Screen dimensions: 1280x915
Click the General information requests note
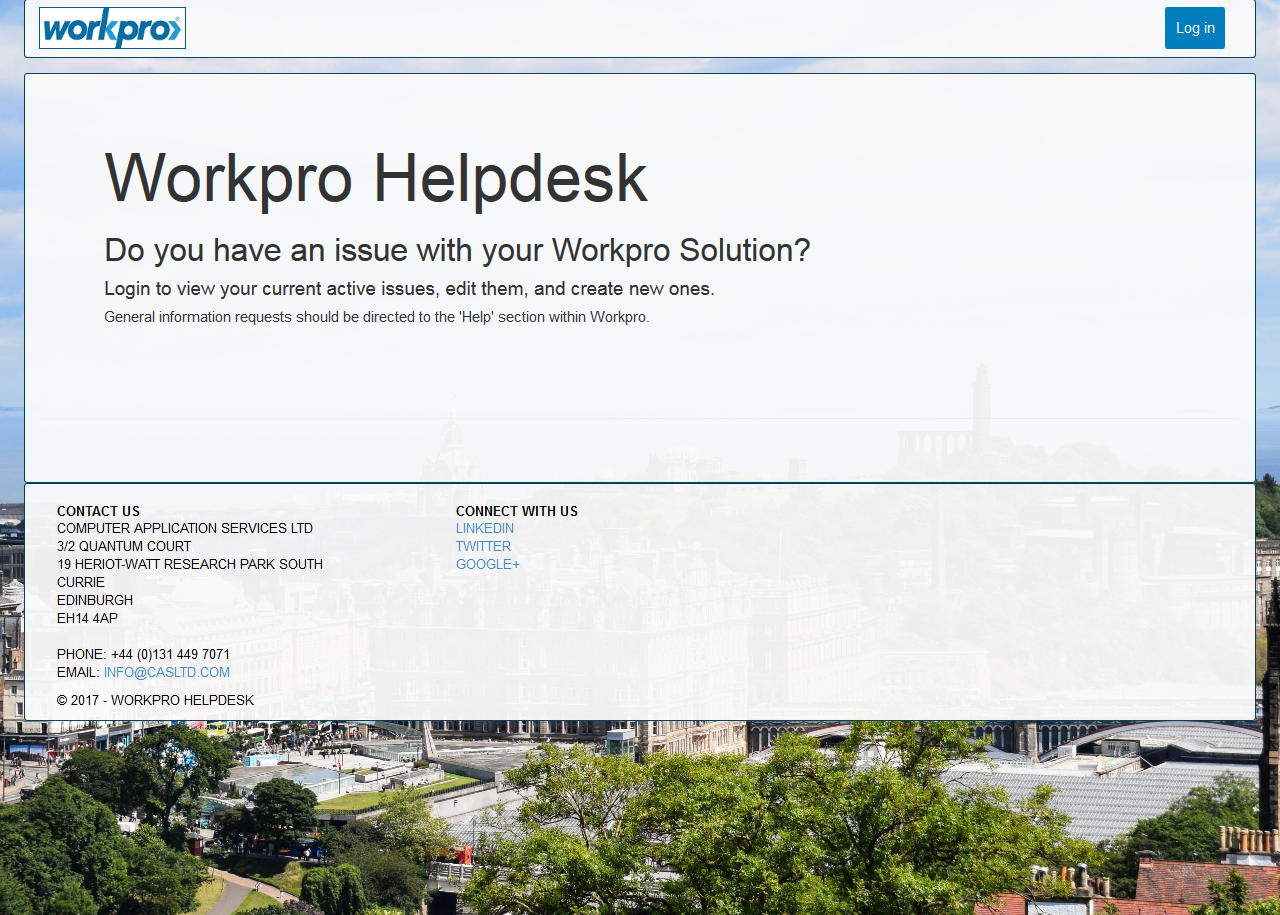point(376,316)
